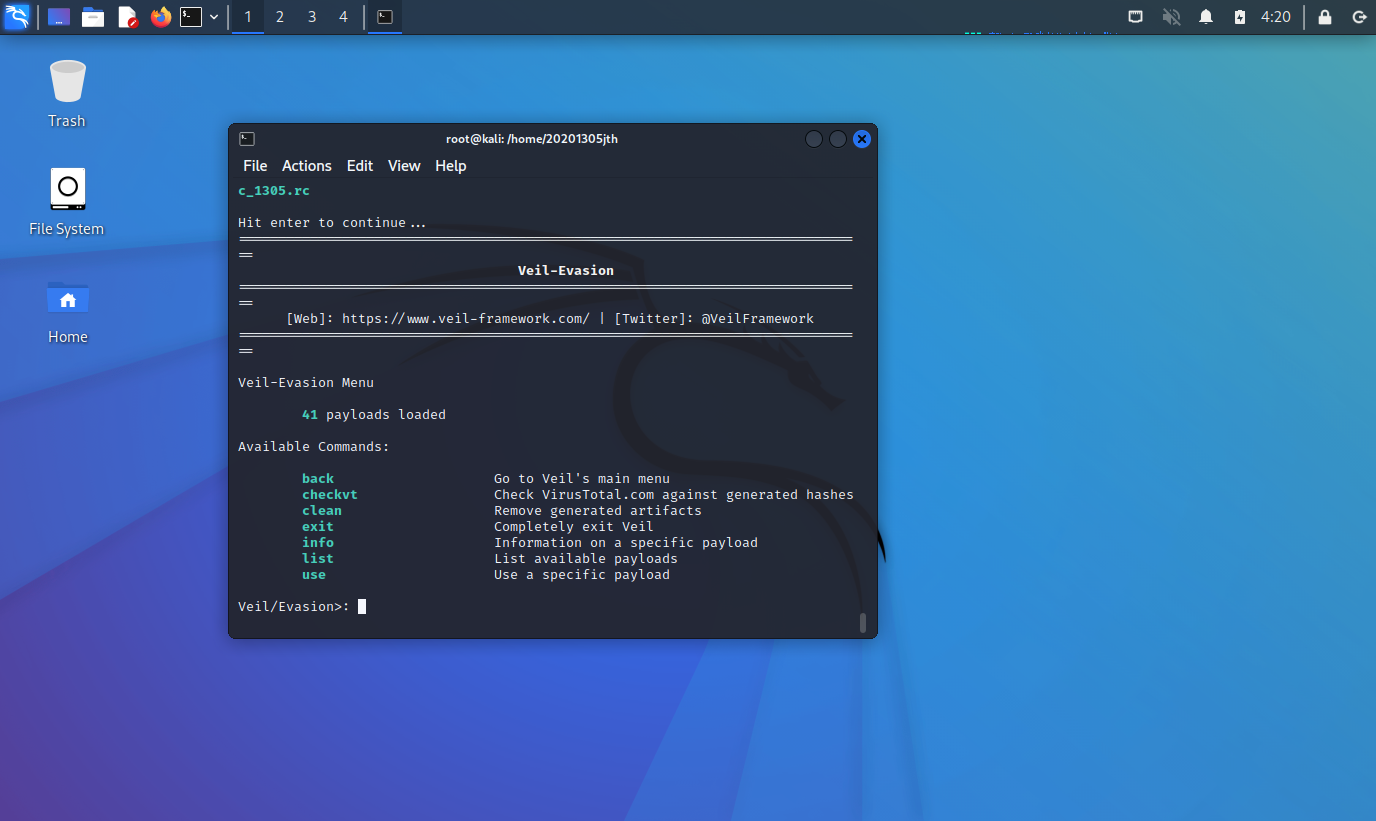The width and height of the screenshot is (1376, 821).
Task: Maximize the terminal window
Action: [x=838, y=139]
